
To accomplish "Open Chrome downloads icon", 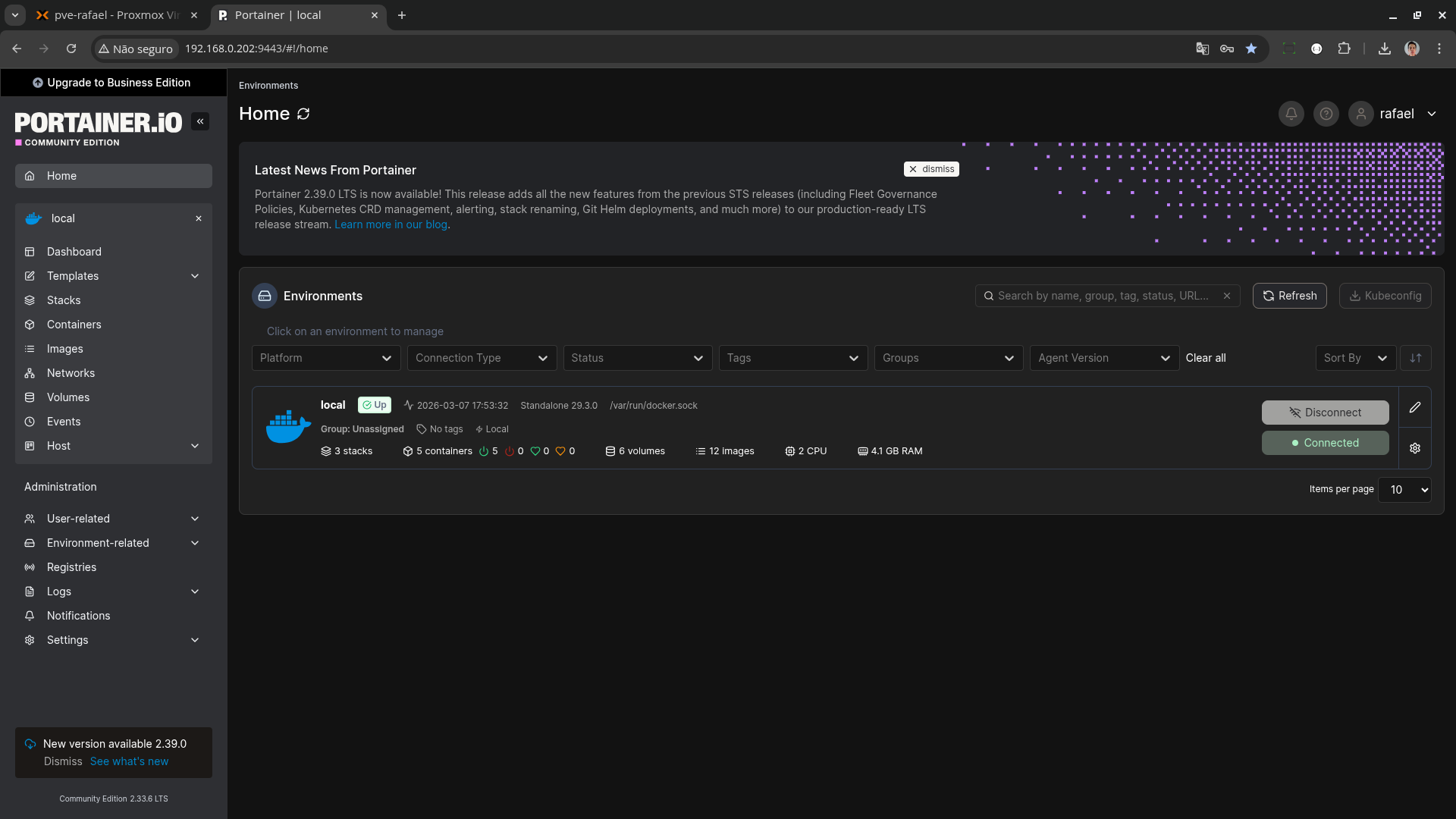I will click(x=1385, y=49).
